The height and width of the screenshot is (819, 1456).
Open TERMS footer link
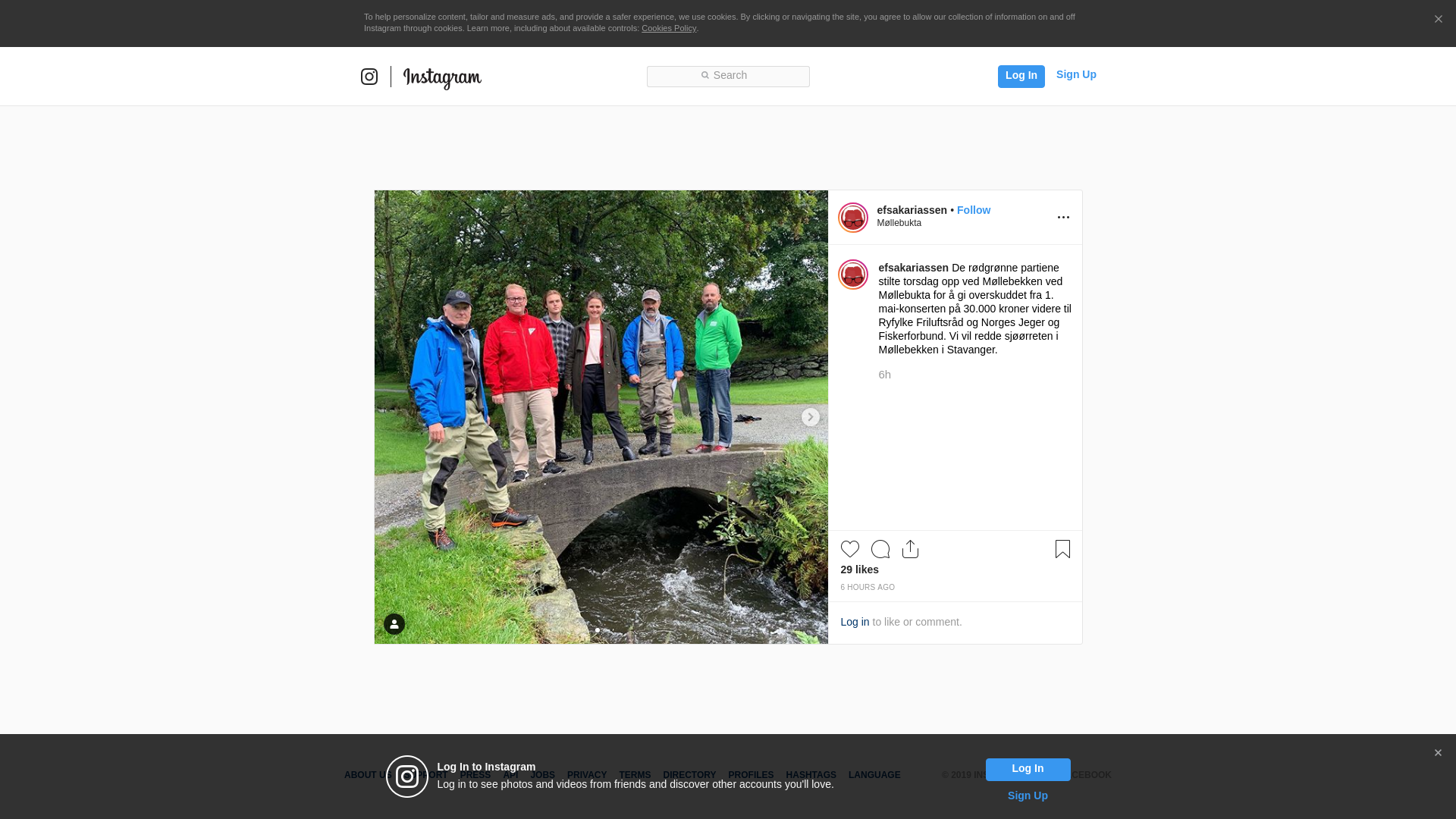click(x=635, y=775)
